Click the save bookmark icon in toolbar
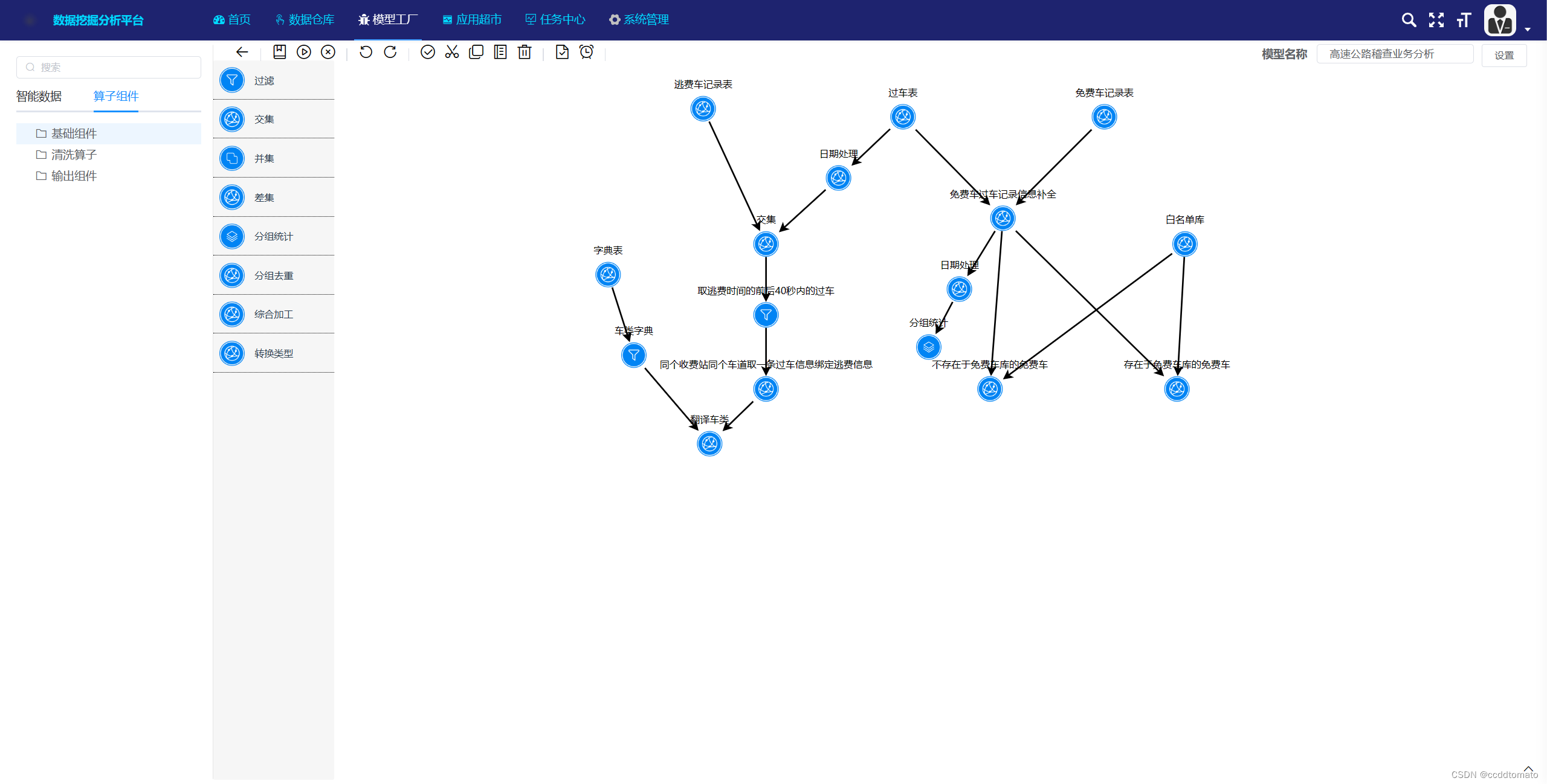Screen dimensions: 1547x784 279,52
